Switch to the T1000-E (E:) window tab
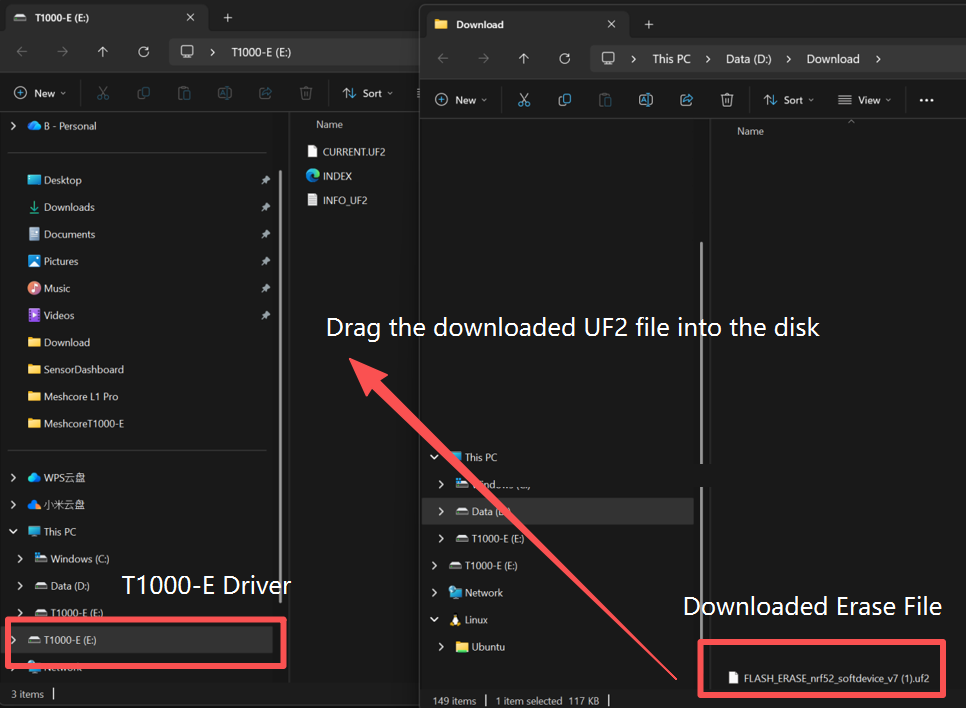This screenshot has width=966, height=708. coord(60,18)
